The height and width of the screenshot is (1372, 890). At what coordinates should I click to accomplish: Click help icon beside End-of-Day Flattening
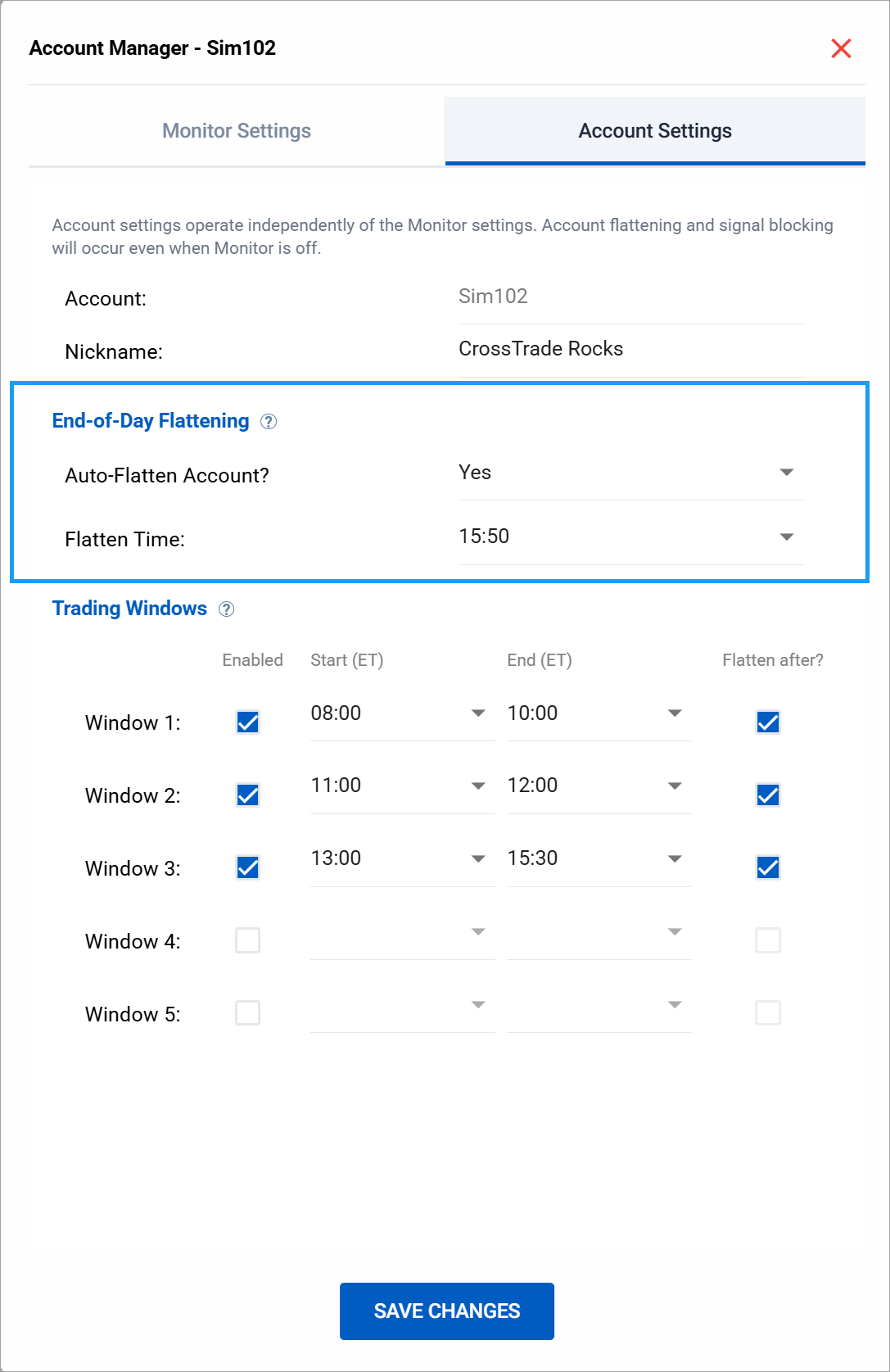pyautogui.click(x=269, y=422)
